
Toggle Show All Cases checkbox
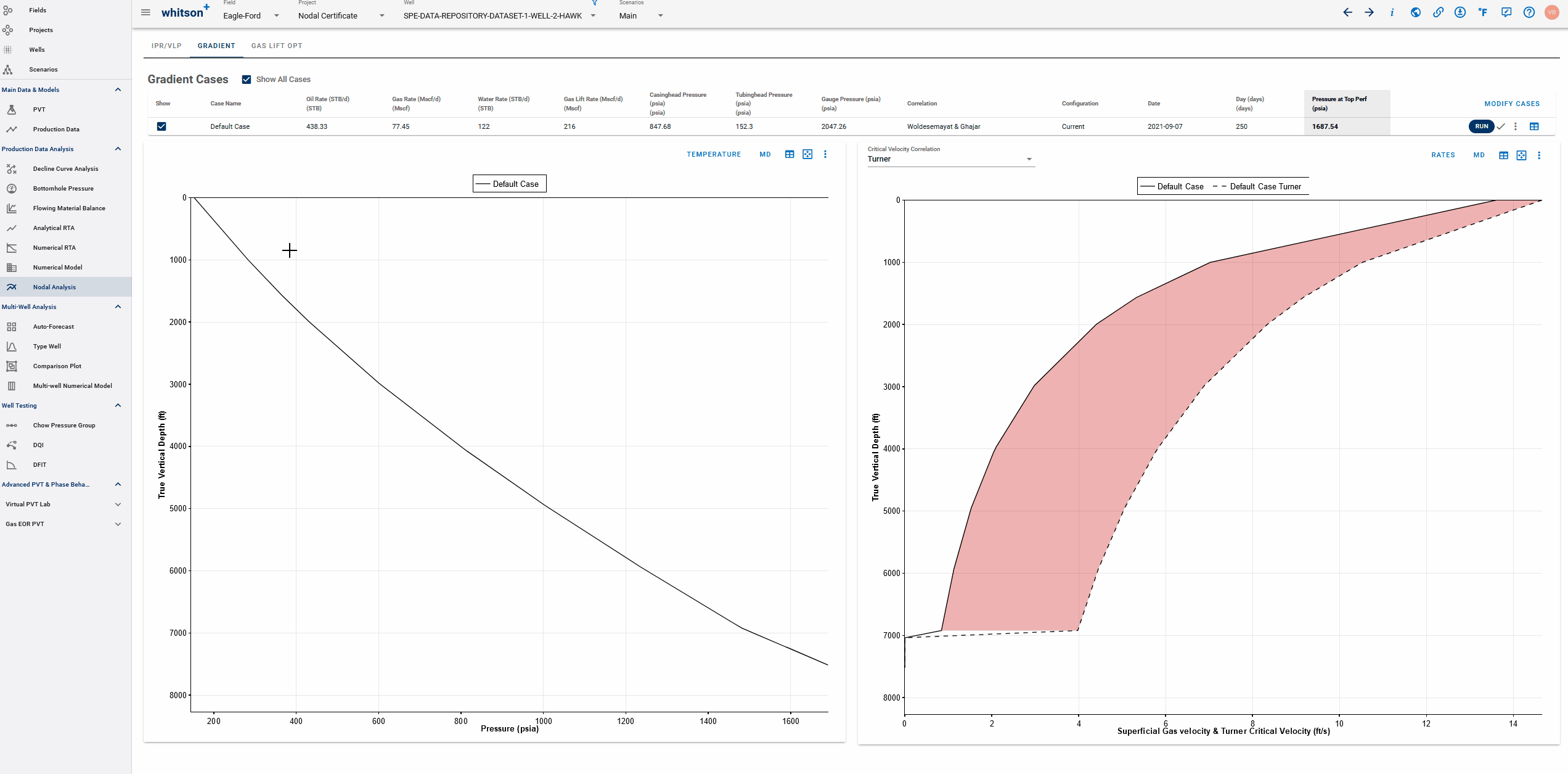point(247,79)
